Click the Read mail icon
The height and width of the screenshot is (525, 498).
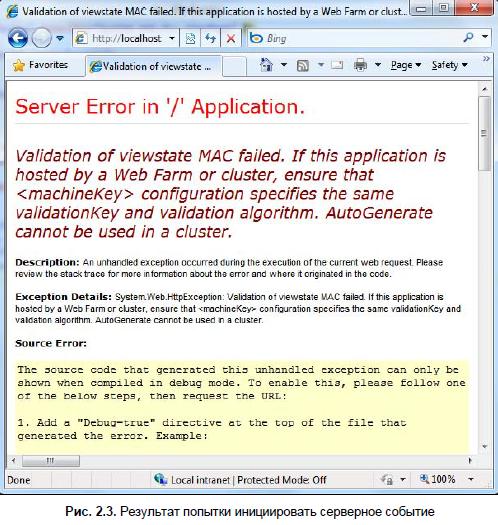tap(337, 65)
